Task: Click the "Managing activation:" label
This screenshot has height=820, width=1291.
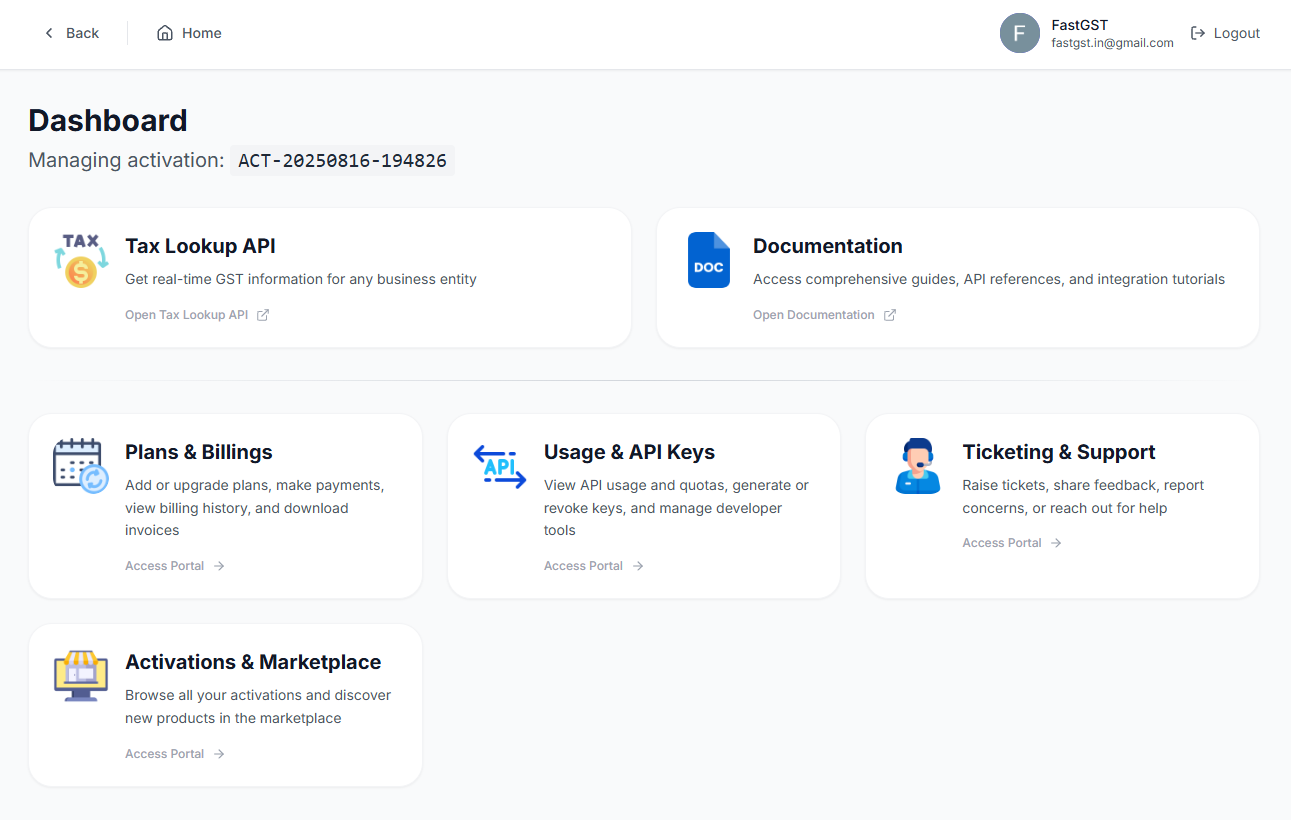Action: [x=126, y=160]
